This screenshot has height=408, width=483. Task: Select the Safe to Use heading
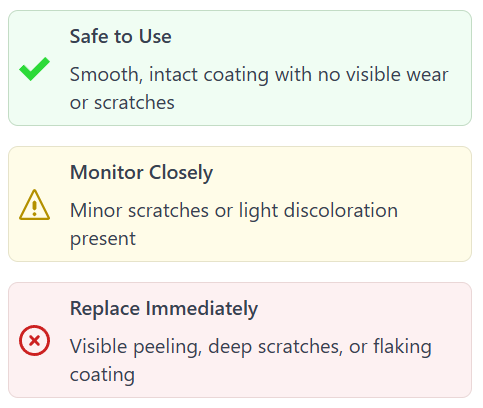pyautogui.click(x=120, y=36)
